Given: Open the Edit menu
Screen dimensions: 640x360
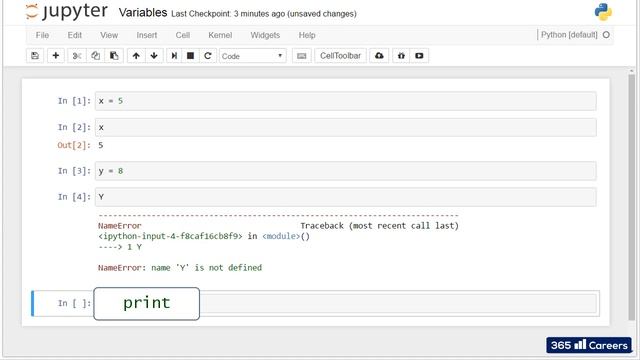Looking at the screenshot, I should (x=75, y=35).
